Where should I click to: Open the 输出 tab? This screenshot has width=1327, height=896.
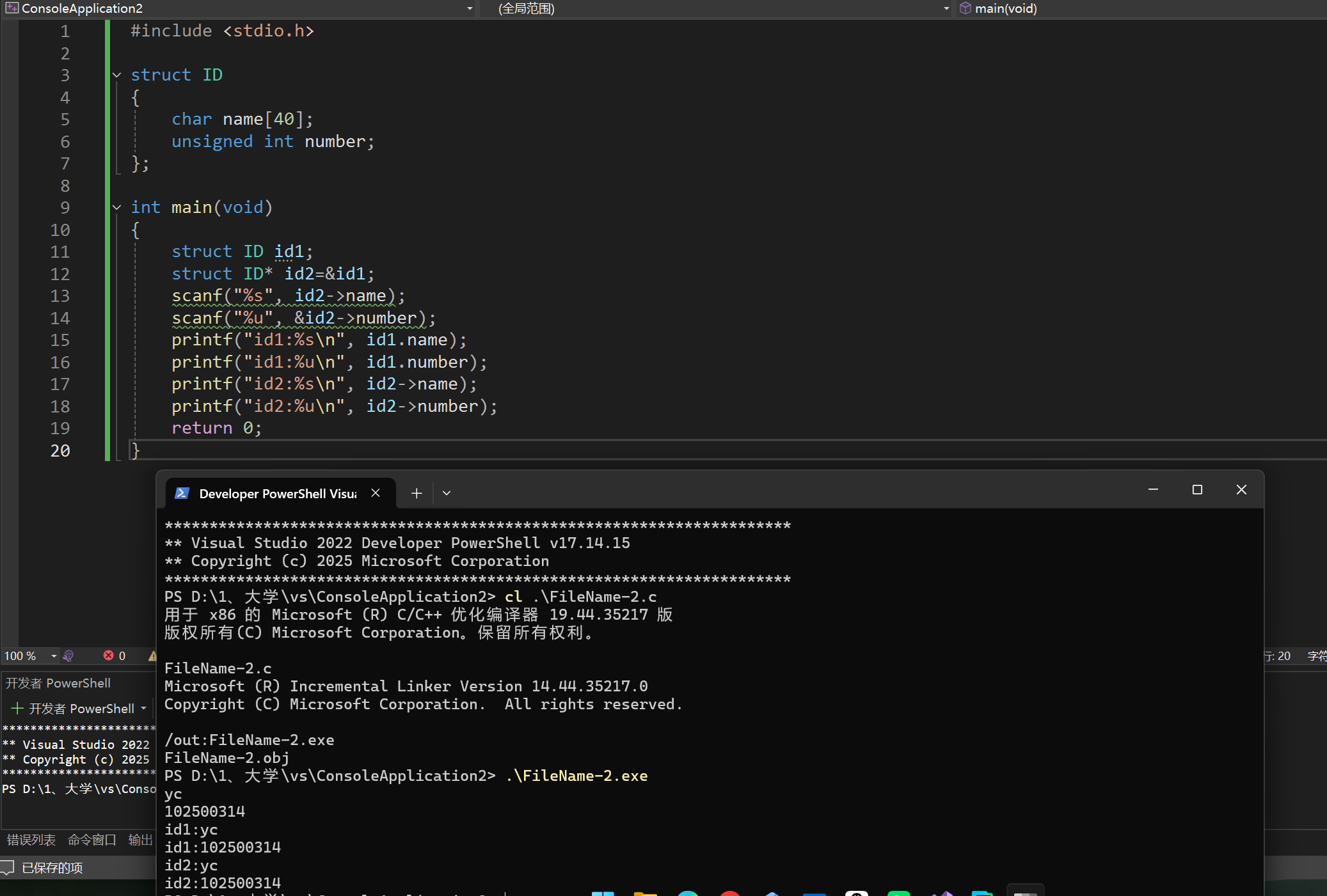pos(140,840)
